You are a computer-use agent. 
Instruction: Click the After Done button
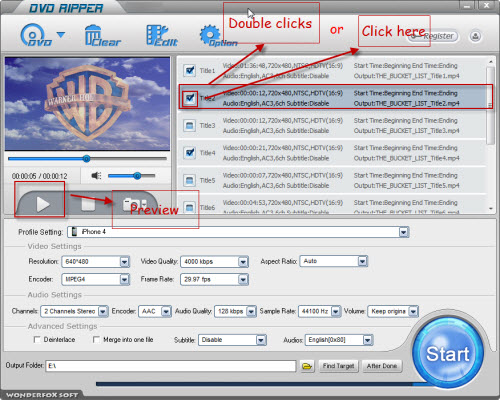click(x=382, y=366)
